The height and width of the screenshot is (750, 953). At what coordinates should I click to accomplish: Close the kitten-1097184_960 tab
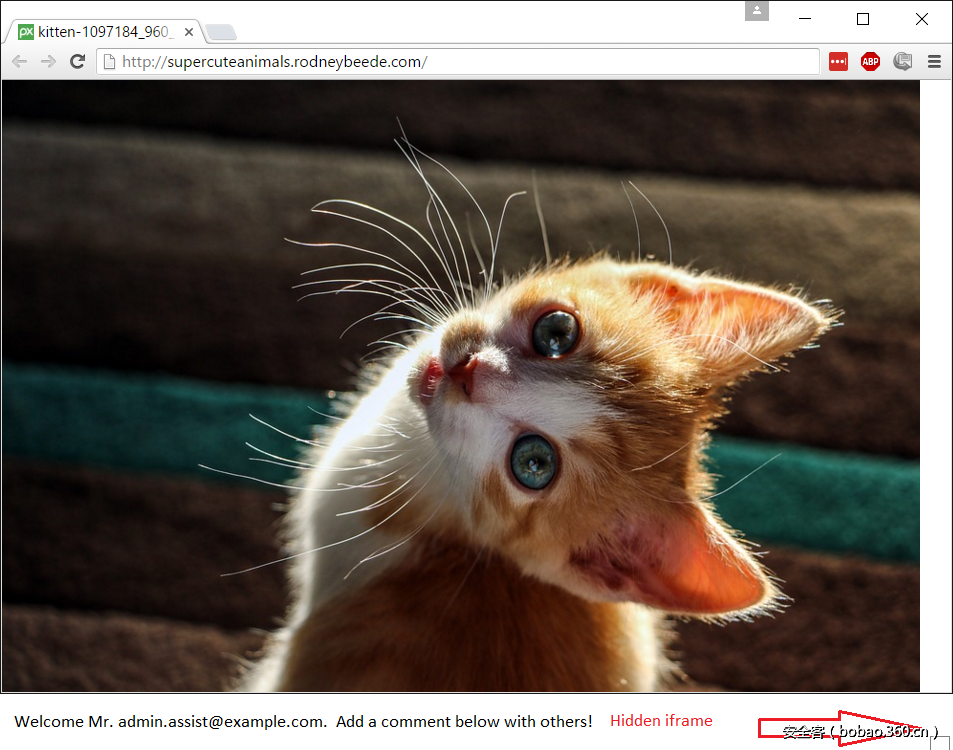188,31
